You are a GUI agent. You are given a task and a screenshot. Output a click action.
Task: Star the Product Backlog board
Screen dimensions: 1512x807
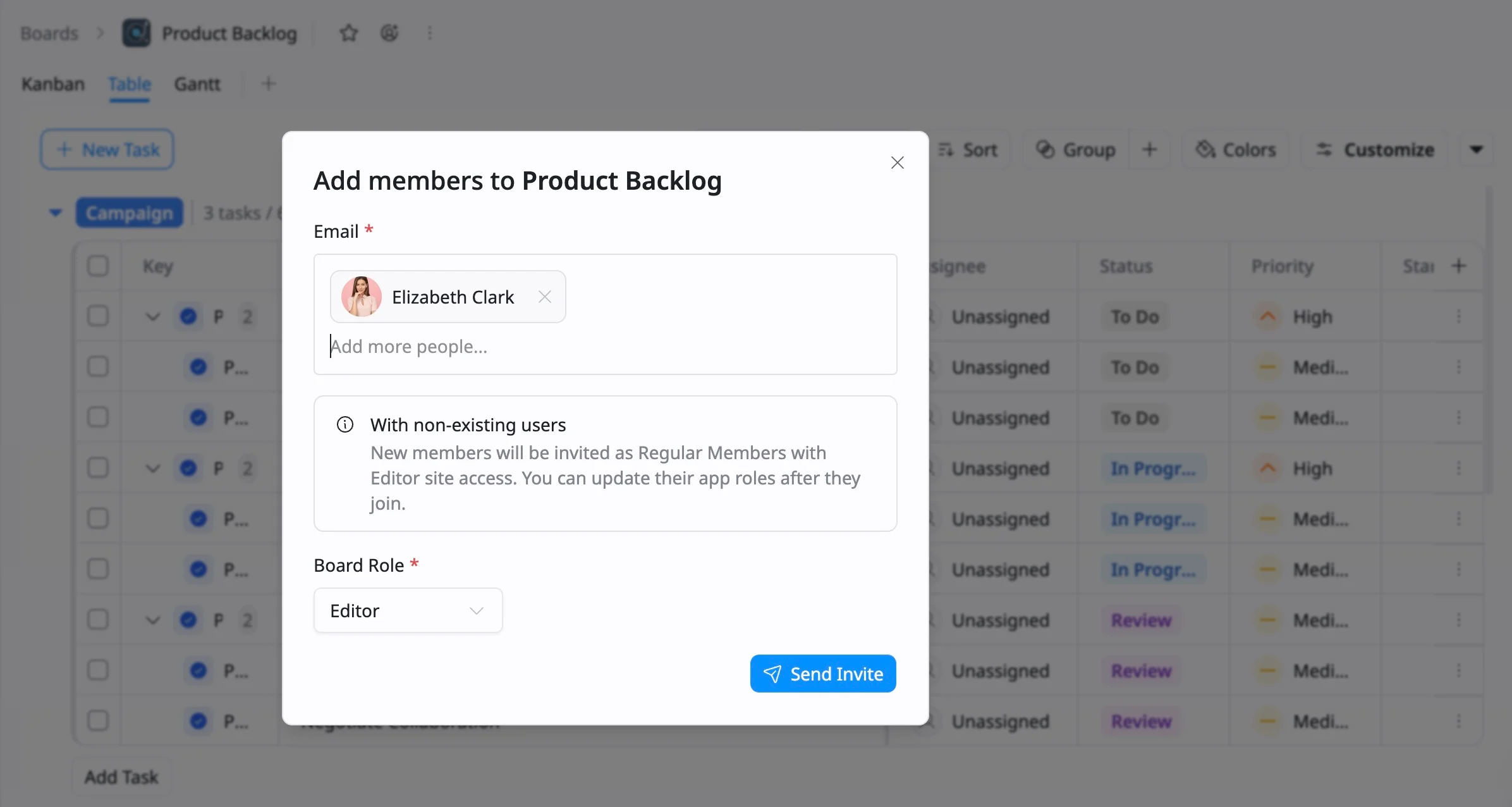349,33
